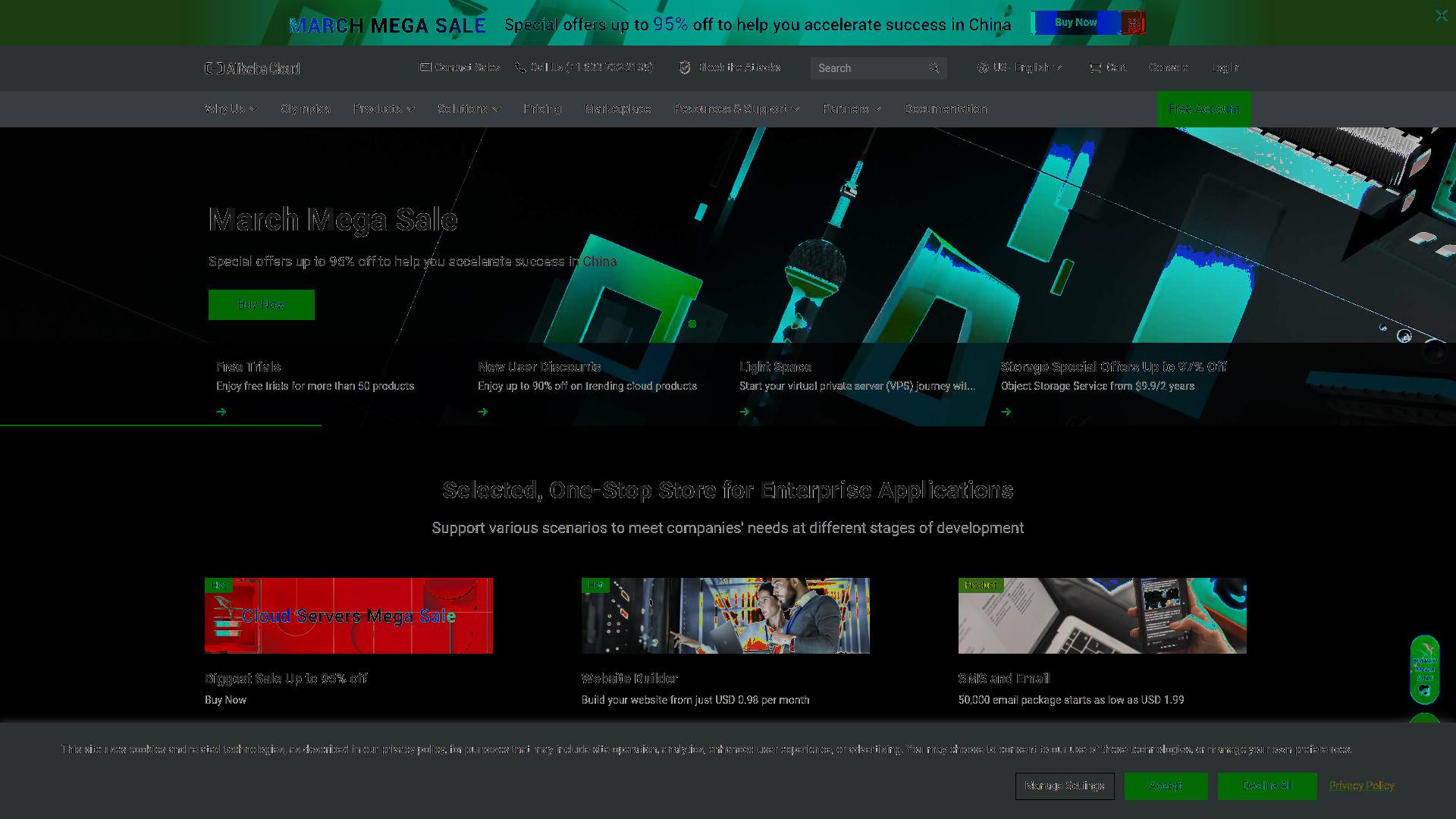The width and height of the screenshot is (1456, 819).
Task: Click '50,000 email package starts as low' text
Action: coord(1071,700)
